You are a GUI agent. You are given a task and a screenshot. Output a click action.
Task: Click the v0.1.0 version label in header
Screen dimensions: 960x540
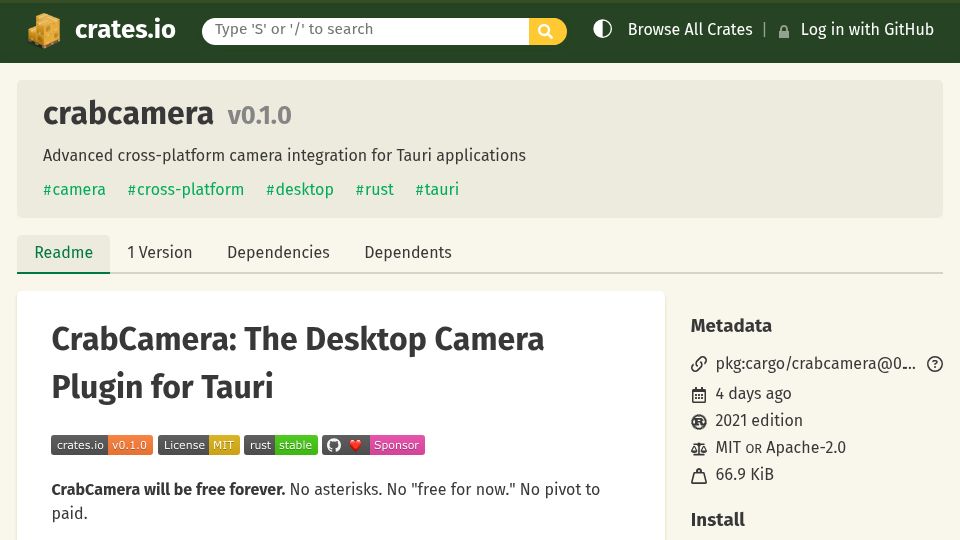click(x=260, y=115)
